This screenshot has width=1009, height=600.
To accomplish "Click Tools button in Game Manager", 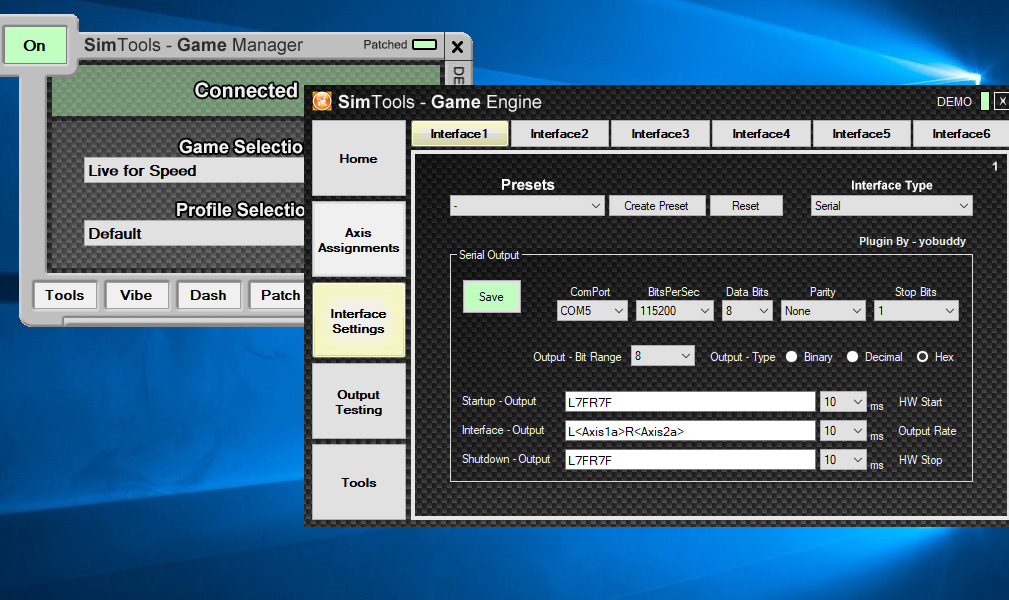I will (x=65, y=295).
